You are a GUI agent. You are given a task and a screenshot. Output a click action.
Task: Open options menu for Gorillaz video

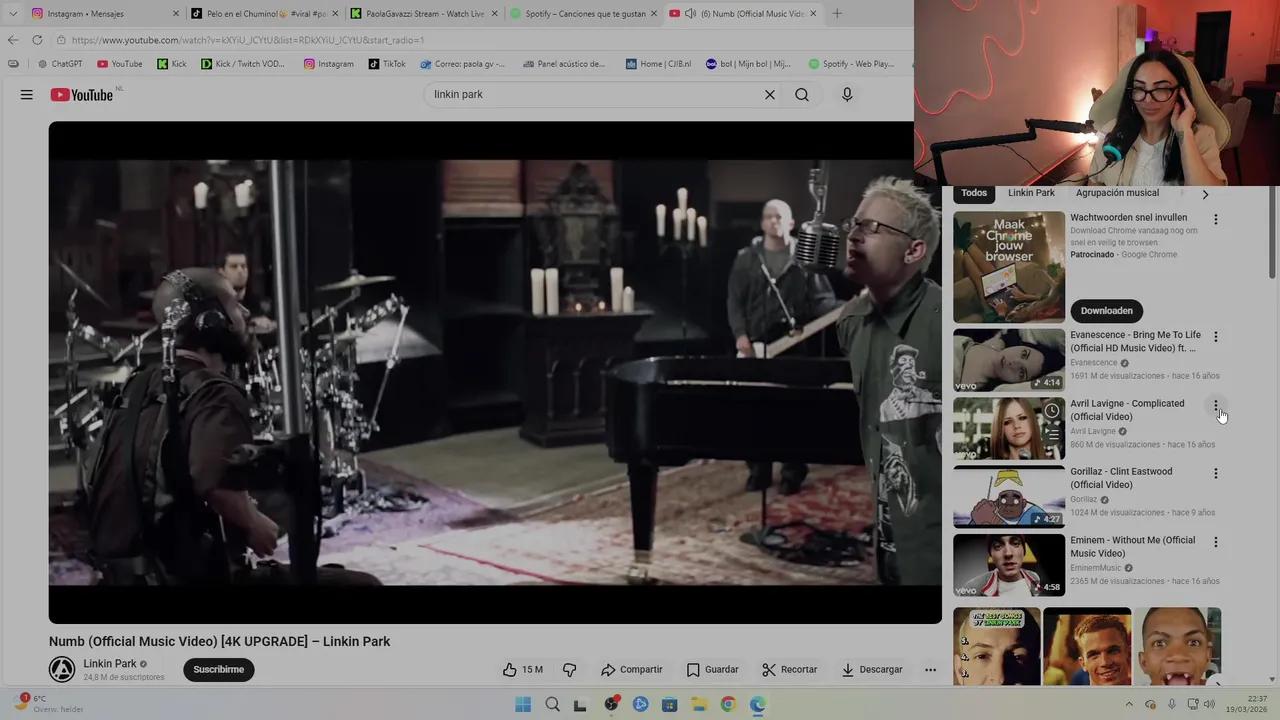(1216, 473)
